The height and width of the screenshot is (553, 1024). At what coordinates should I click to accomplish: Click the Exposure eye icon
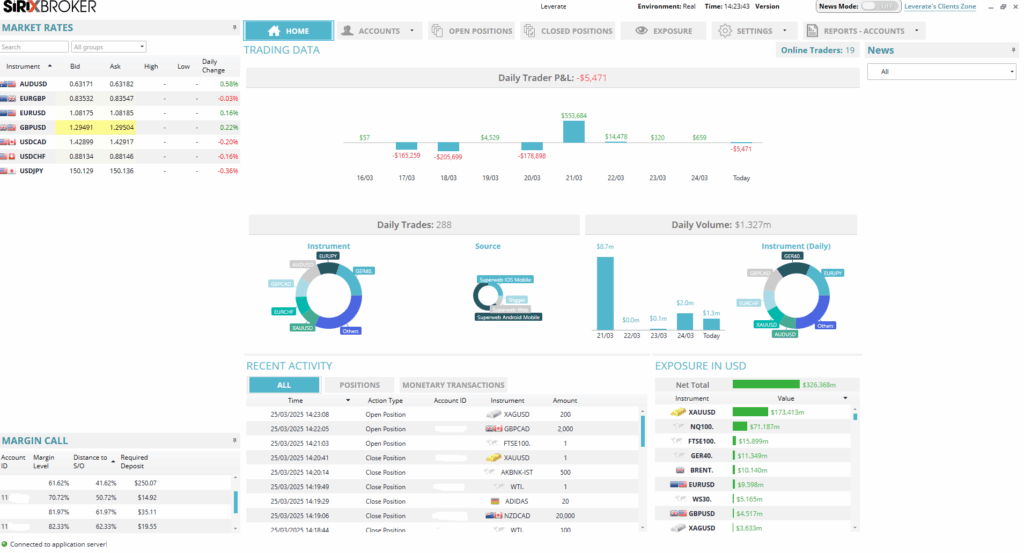coord(641,31)
